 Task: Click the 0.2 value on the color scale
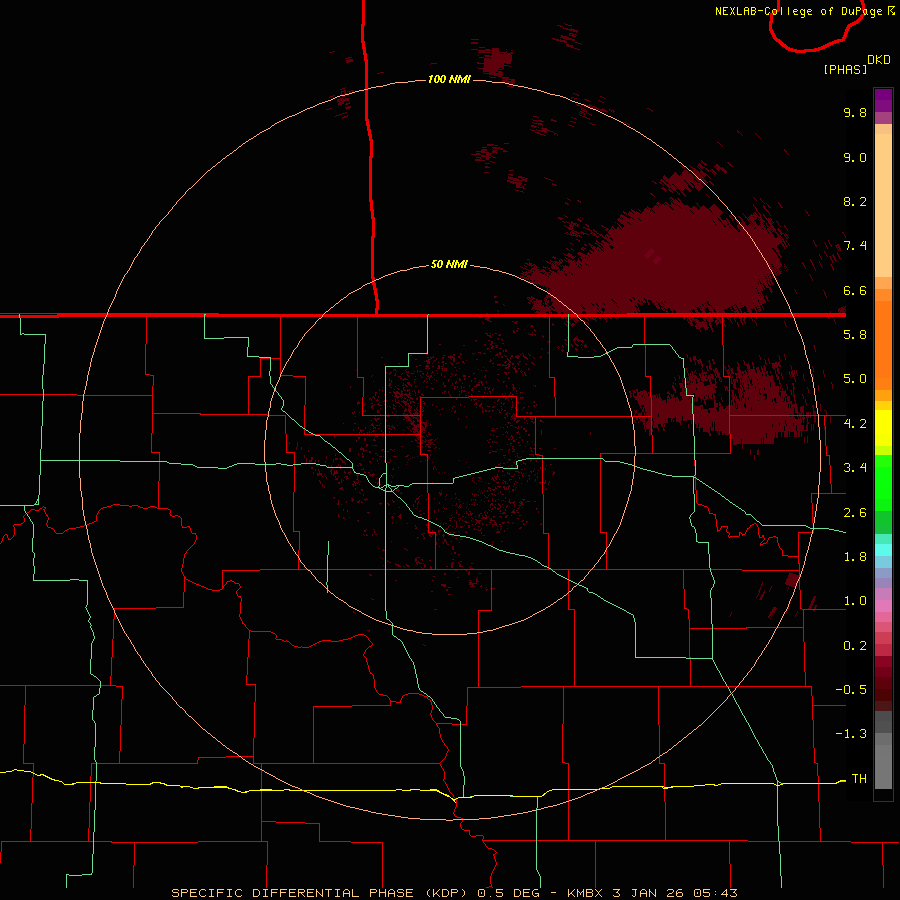coord(855,646)
